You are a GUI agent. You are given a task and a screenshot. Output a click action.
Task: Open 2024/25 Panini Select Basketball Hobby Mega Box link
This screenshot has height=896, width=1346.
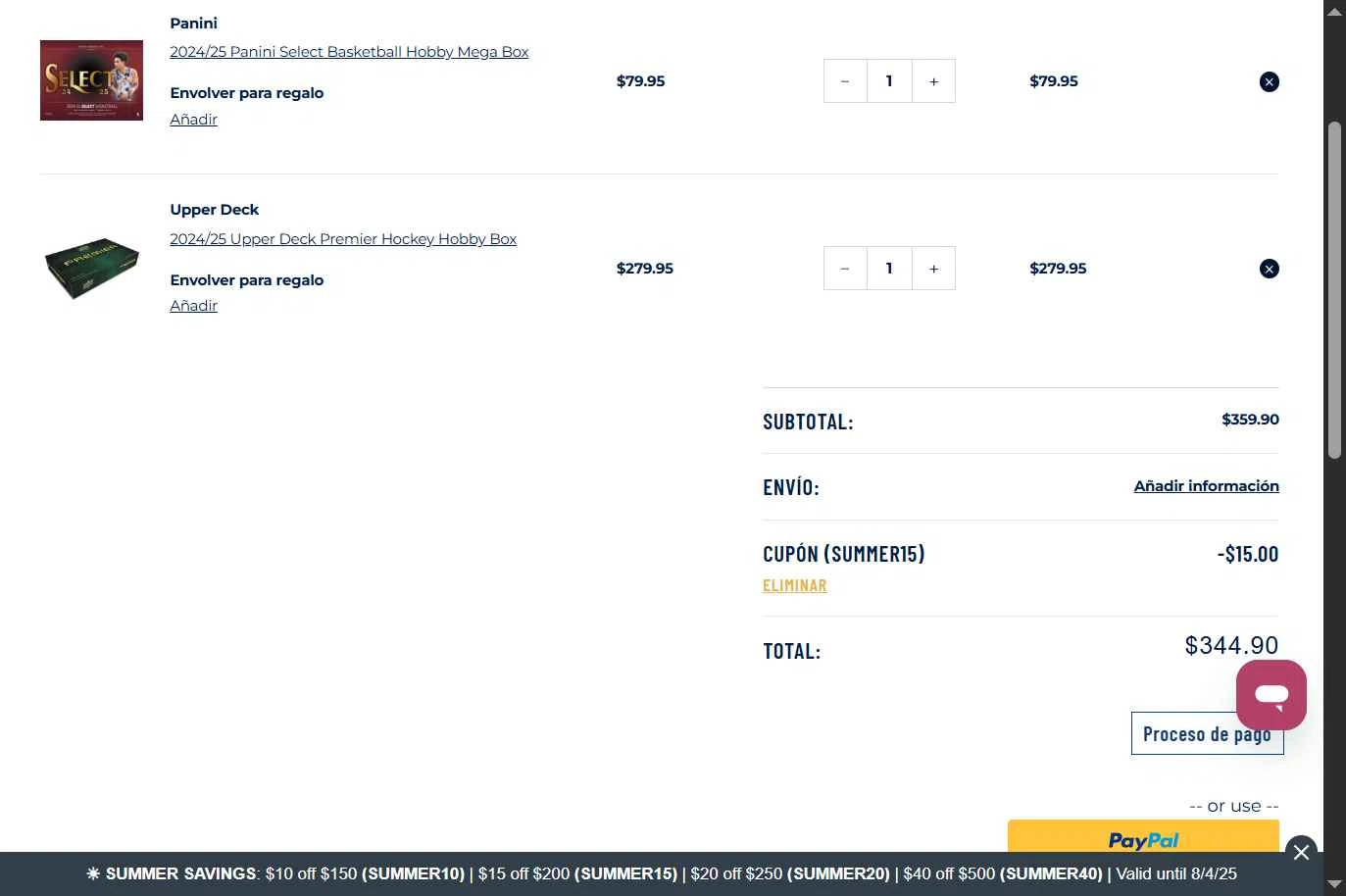349,52
